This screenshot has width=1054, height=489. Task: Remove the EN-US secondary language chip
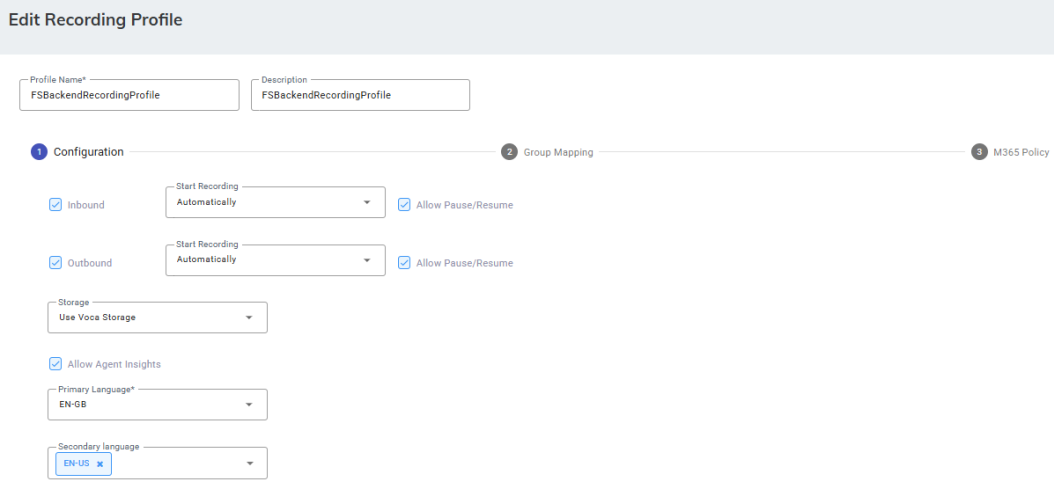[x=100, y=464]
